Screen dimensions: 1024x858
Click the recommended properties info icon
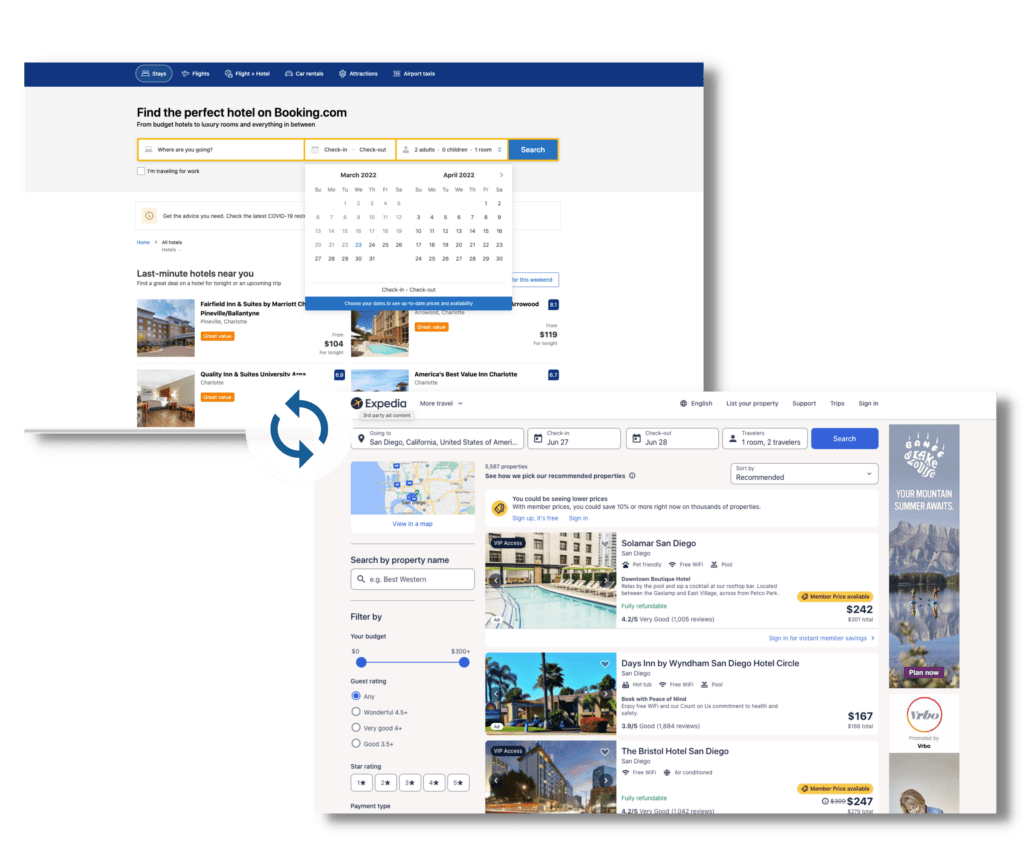click(632, 475)
